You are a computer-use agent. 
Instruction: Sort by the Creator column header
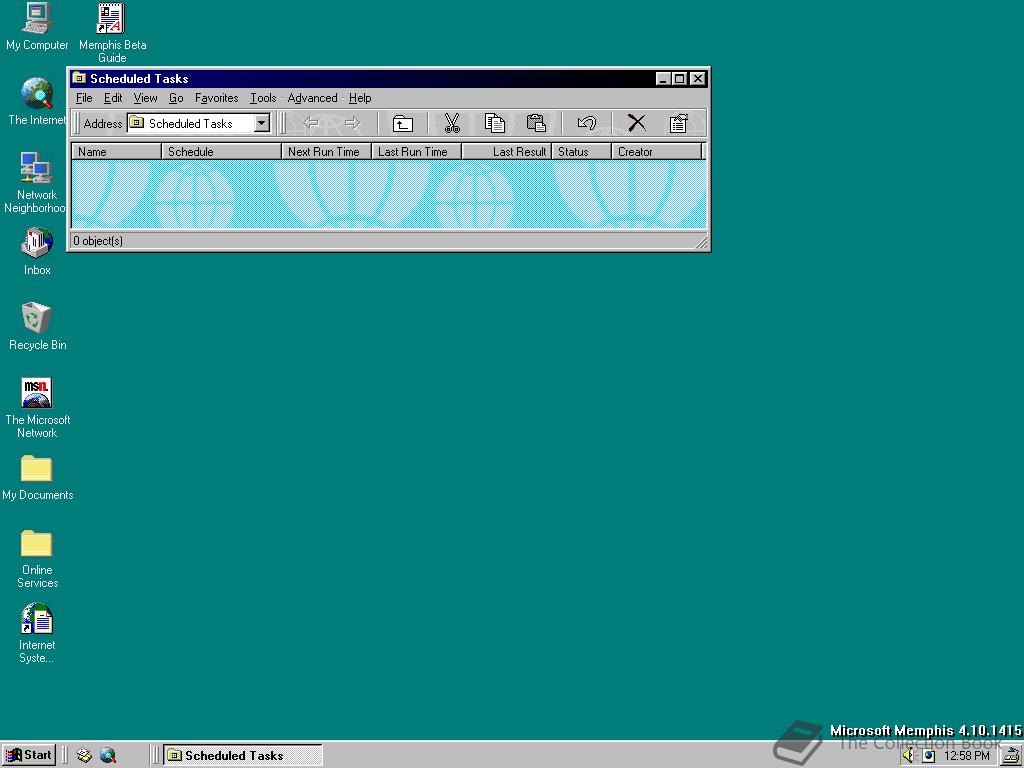657,152
